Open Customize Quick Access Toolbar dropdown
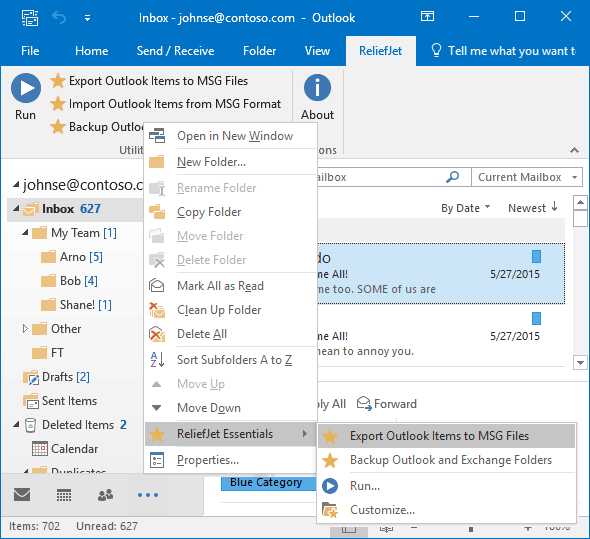 pos(87,18)
